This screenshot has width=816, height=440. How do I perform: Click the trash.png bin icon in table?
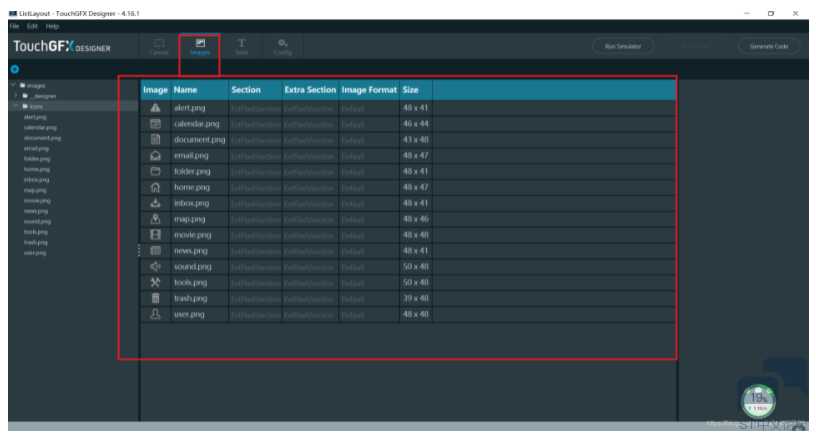pyautogui.click(x=155, y=298)
